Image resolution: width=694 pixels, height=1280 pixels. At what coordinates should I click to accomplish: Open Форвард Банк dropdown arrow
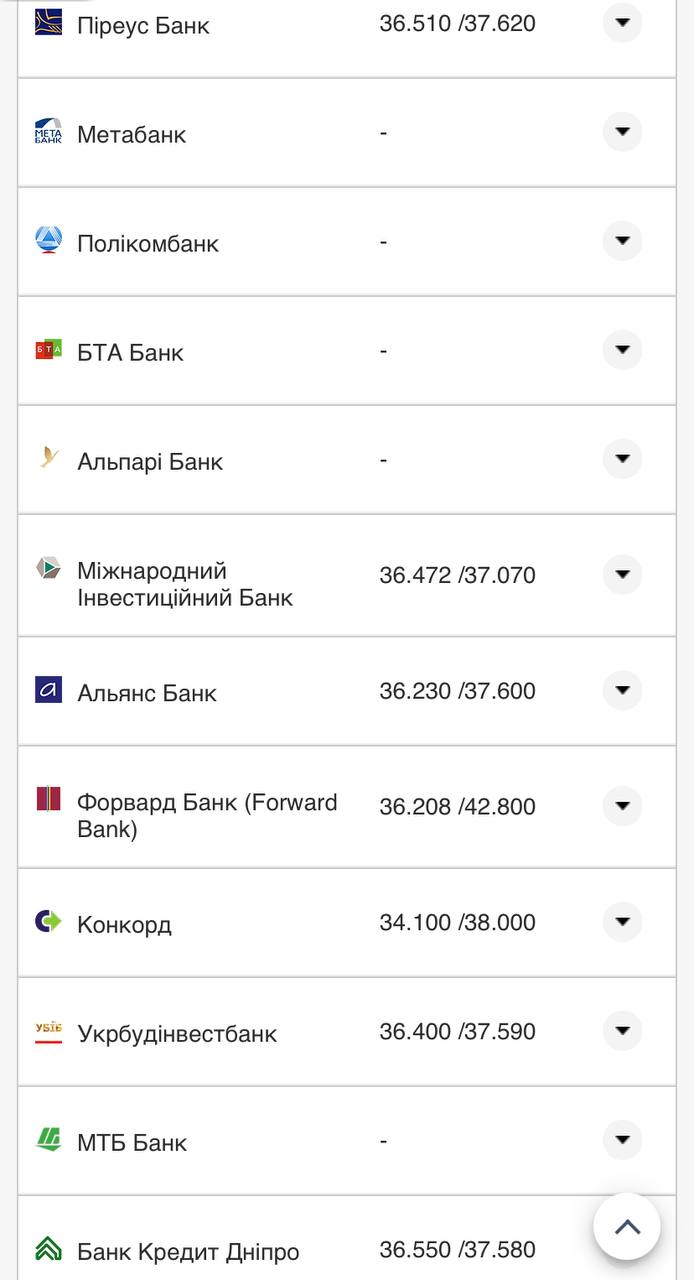point(622,805)
